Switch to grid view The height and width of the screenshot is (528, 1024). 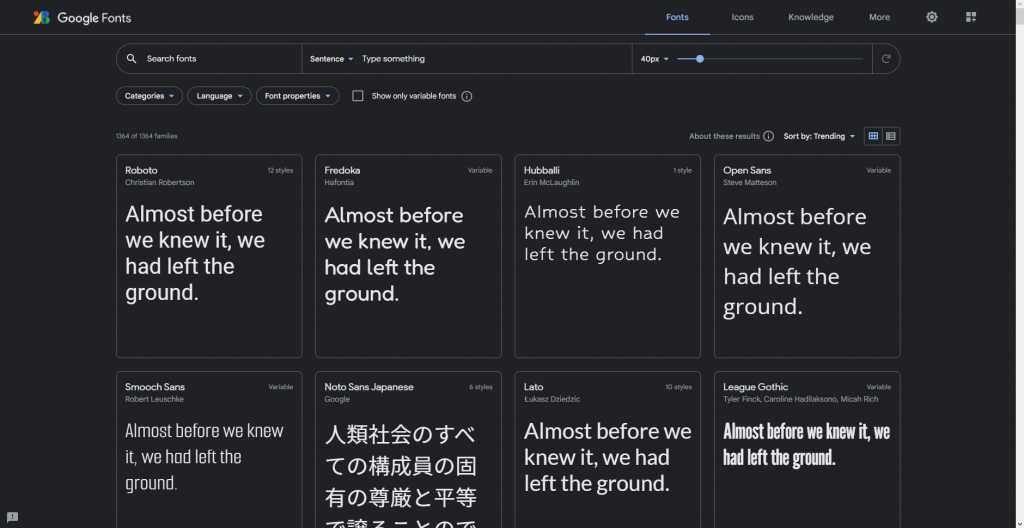(873, 136)
